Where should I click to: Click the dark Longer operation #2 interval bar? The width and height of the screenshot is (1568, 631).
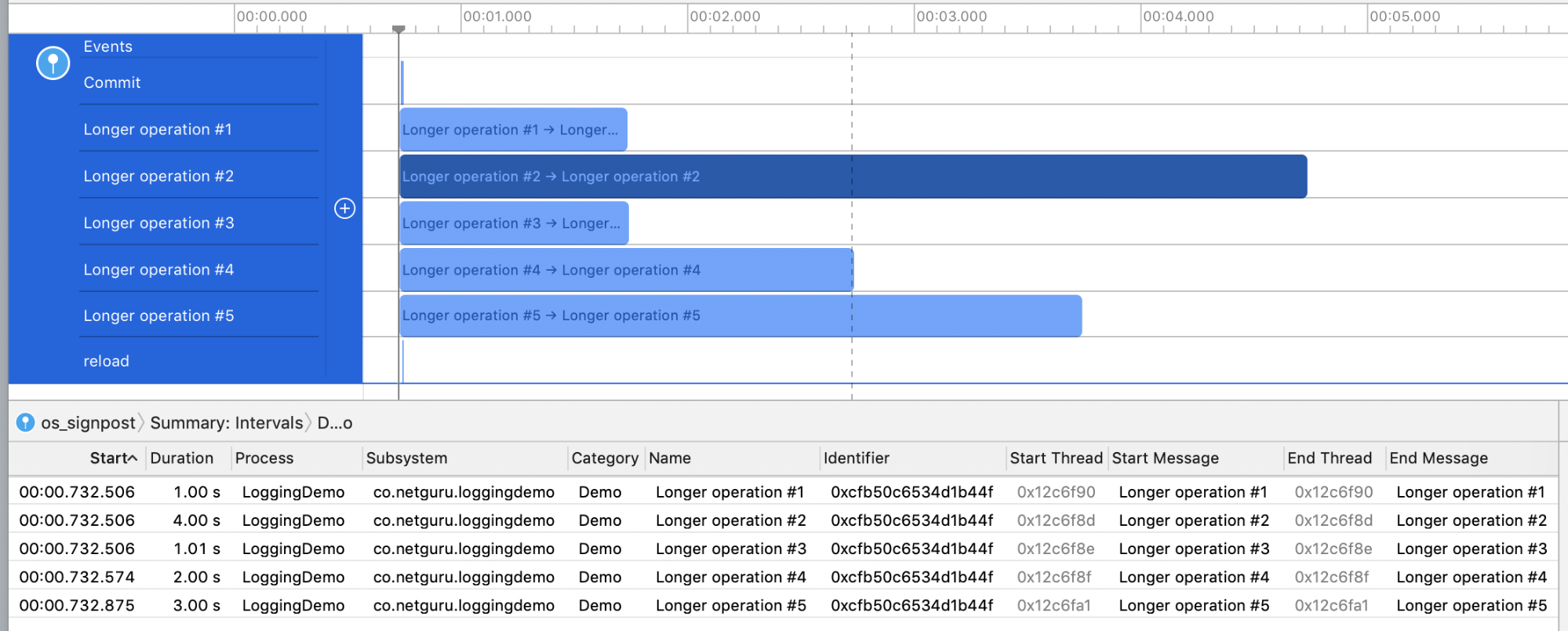point(941,177)
